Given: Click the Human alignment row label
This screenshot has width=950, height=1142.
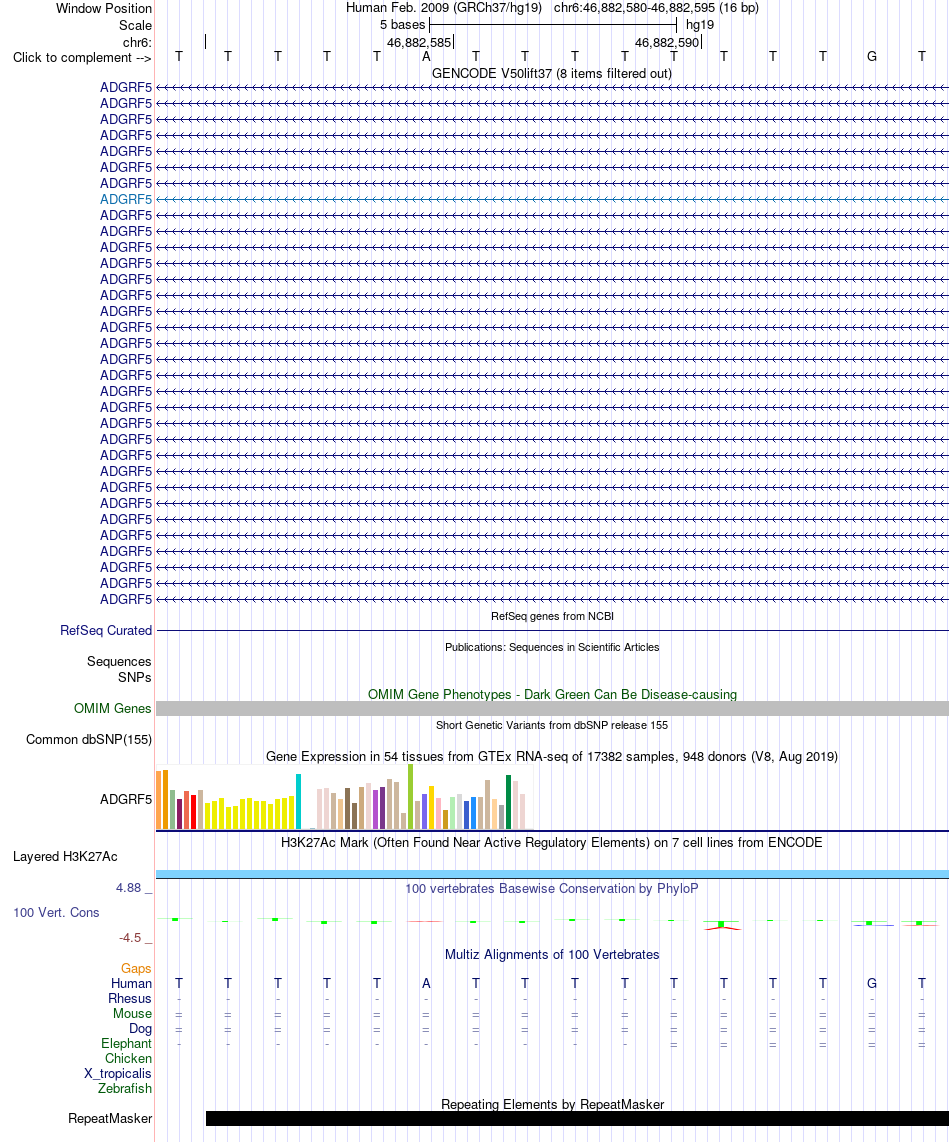Looking at the screenshot, I should (131, 984).
